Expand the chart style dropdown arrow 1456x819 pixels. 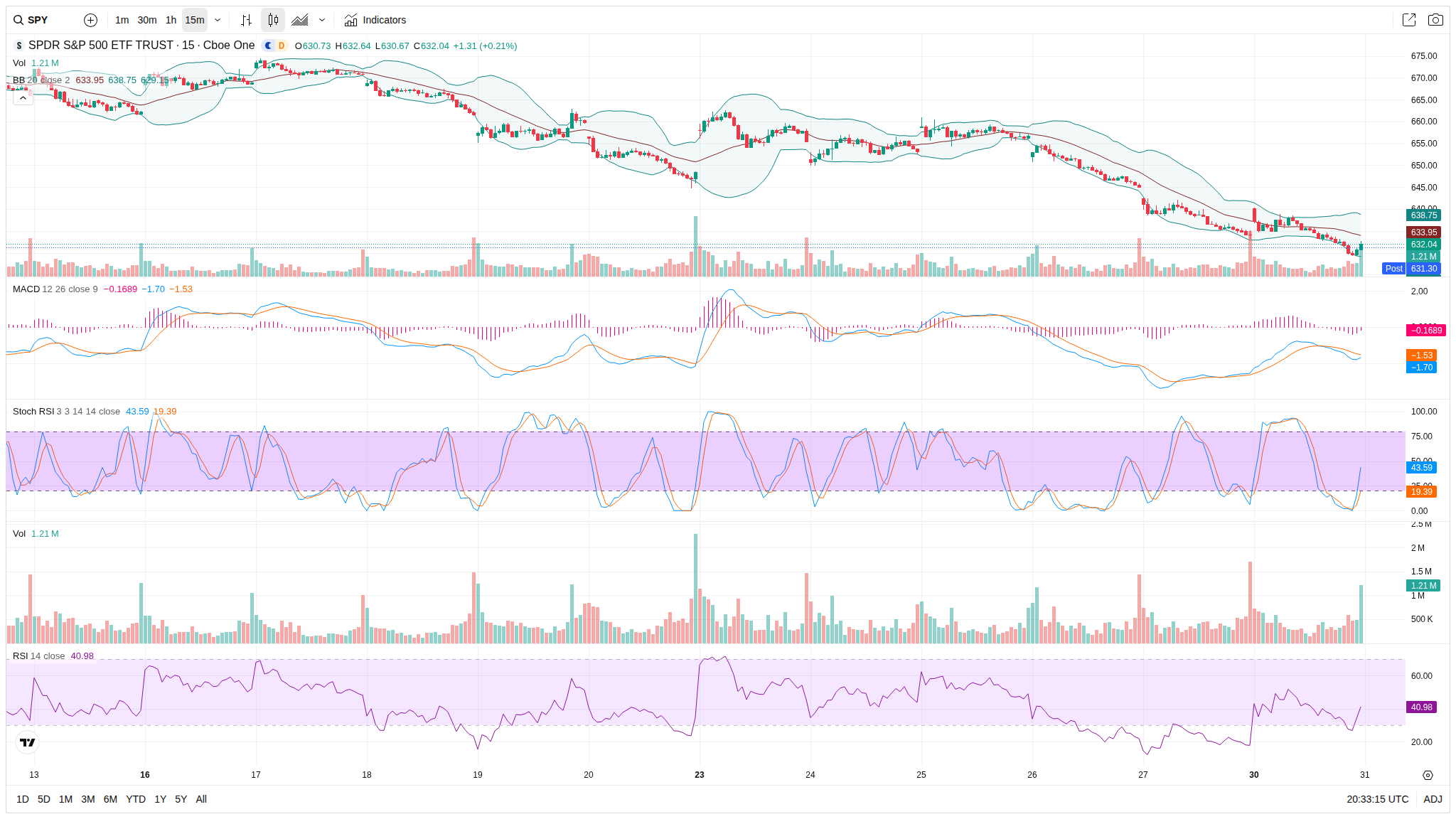[x=322, y=20]
